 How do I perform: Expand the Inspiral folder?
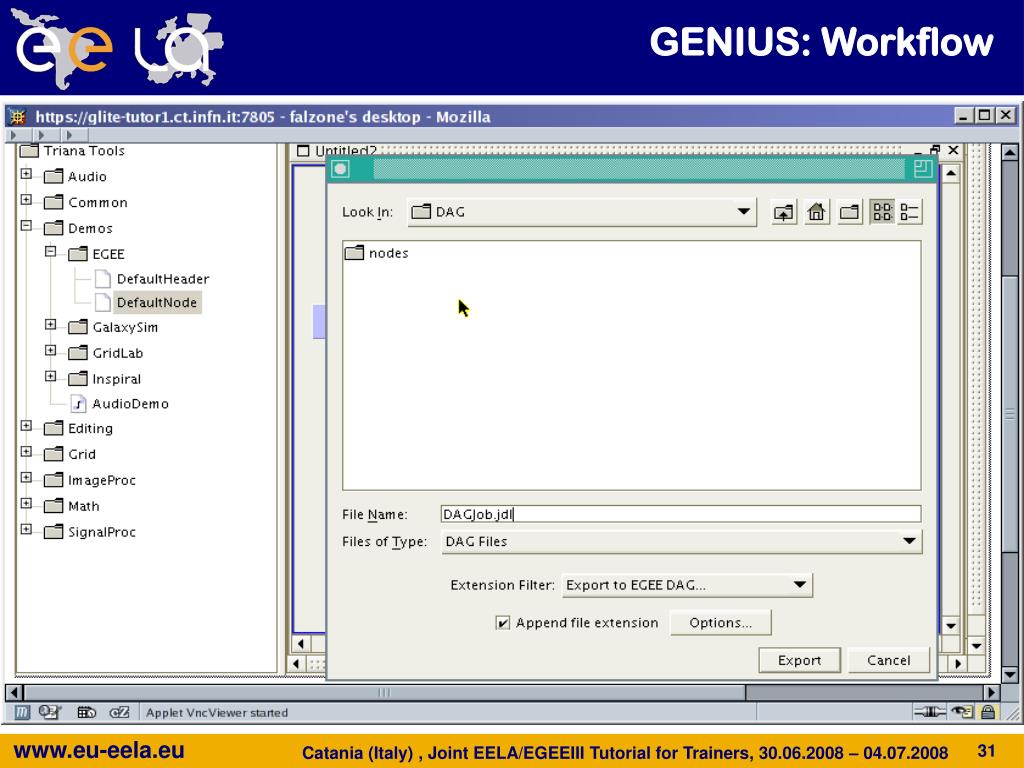click(50, 377)
